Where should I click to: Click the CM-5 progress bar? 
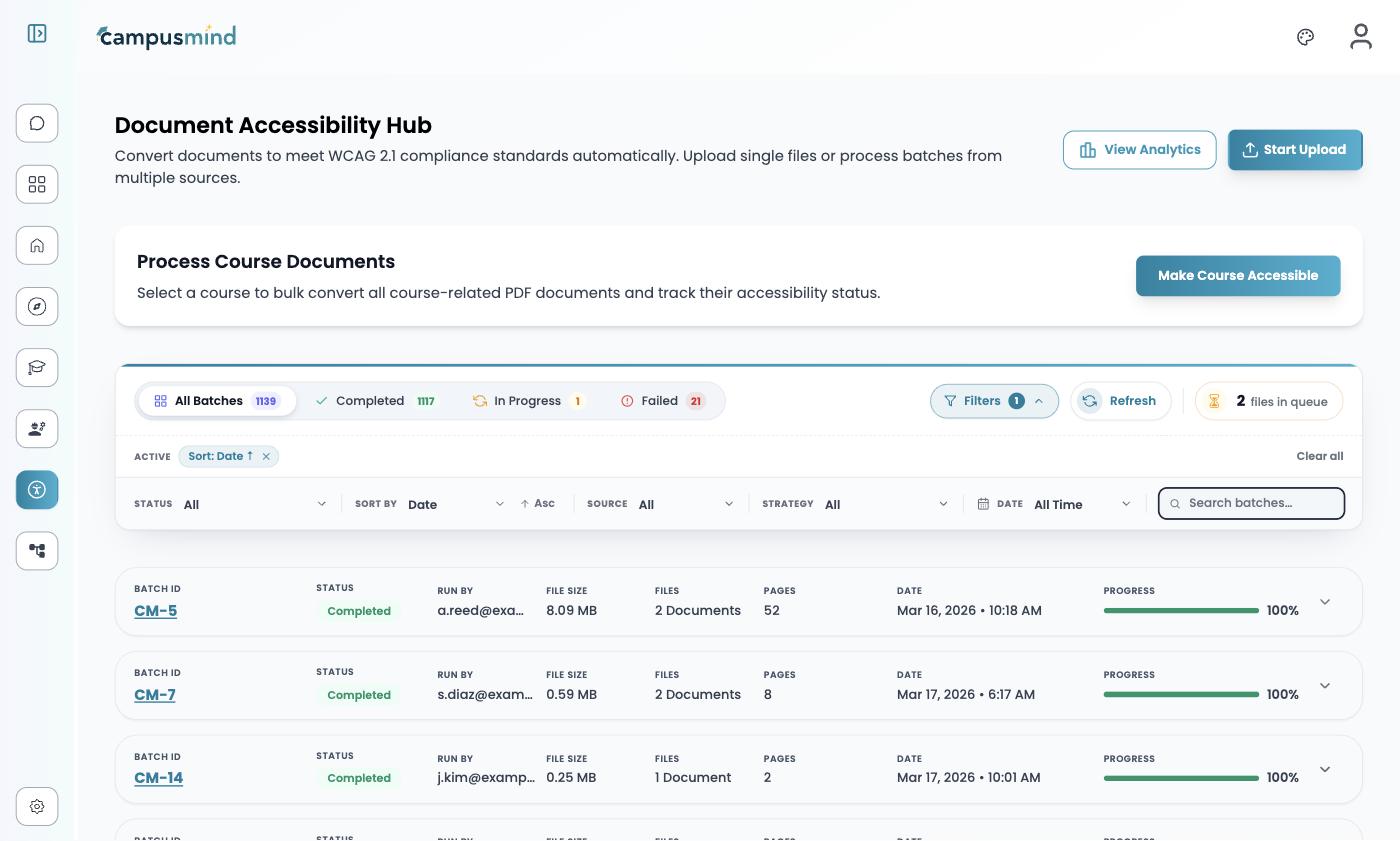click(x=1181, y=610)
